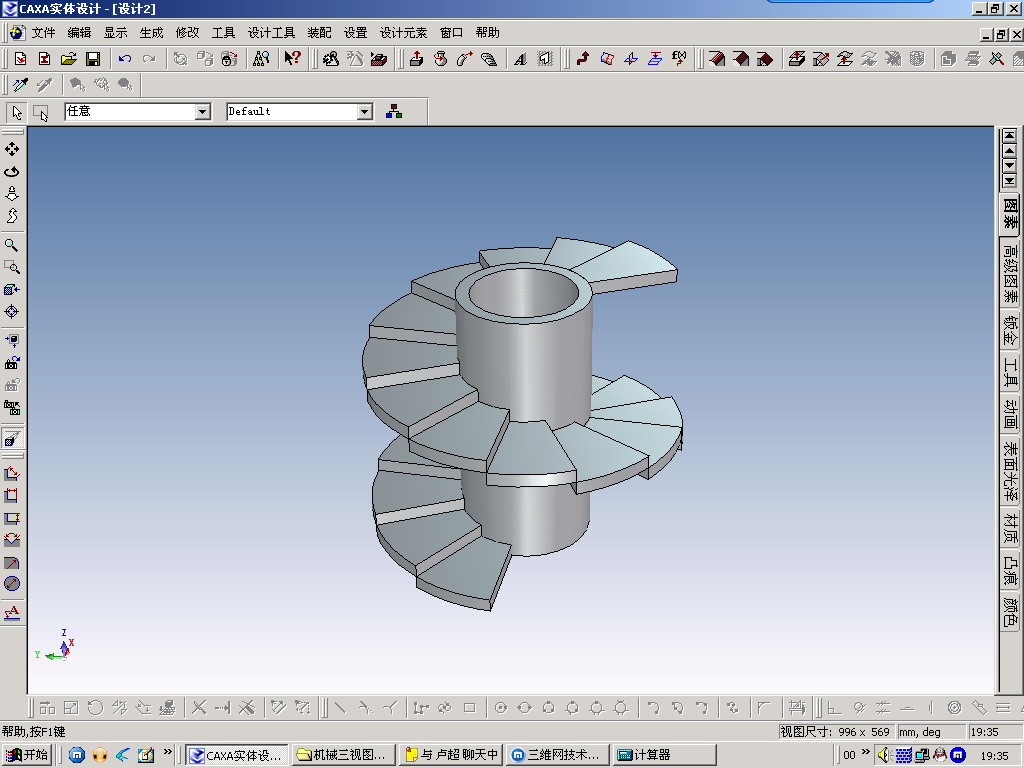
Task: Click the speaker volume tray icon
Action: click(x=884, y=755)
